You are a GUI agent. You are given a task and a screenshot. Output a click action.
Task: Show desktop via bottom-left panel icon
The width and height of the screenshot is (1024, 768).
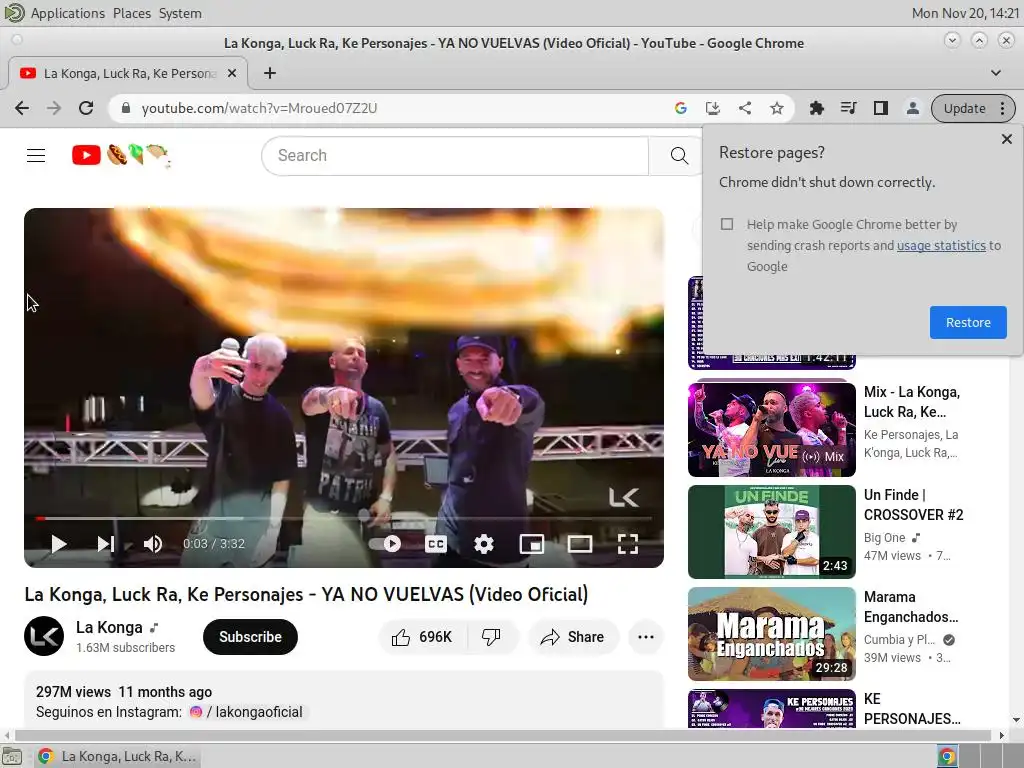point(12,756)
